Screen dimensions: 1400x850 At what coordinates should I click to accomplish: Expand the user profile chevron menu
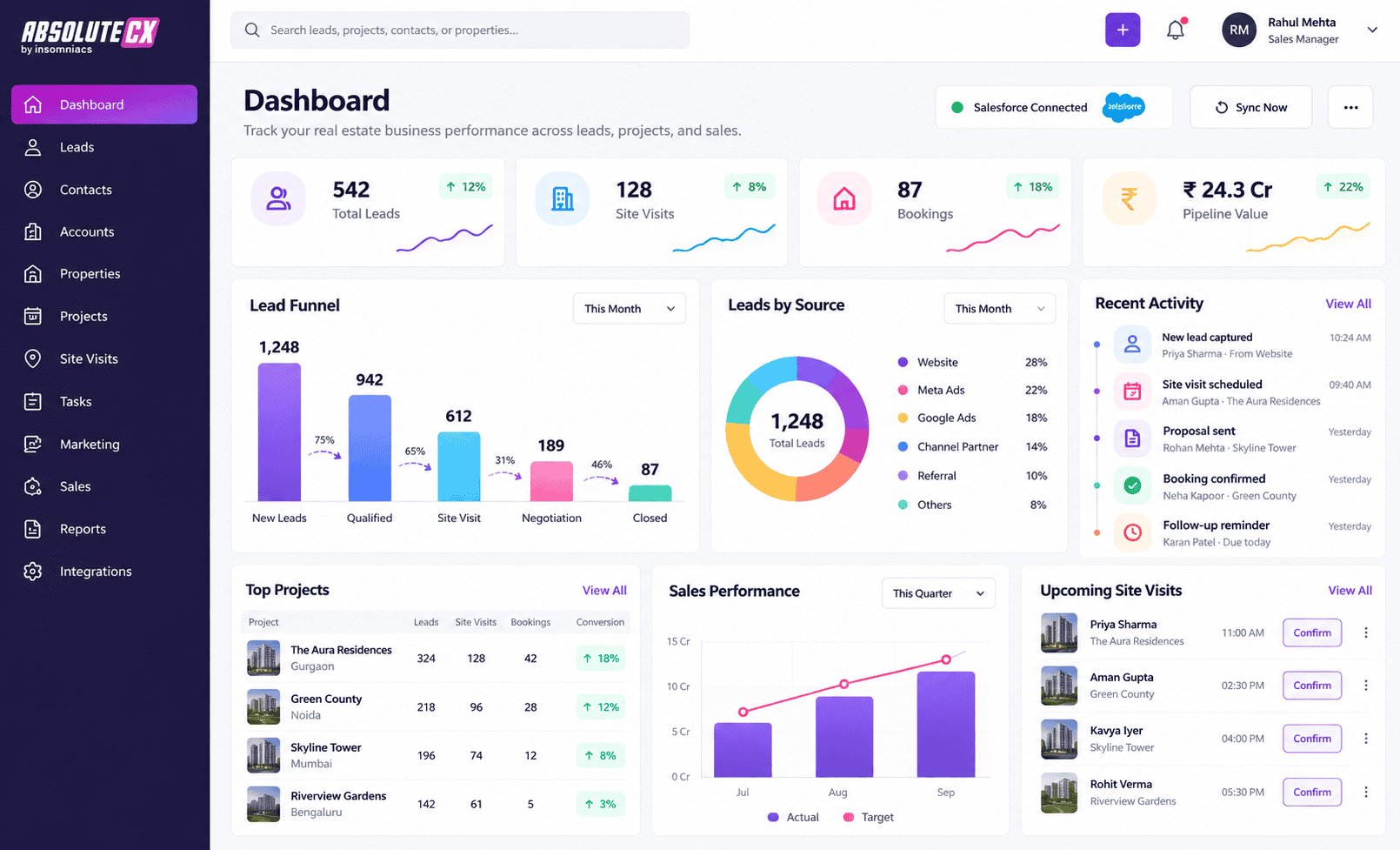tap(1372, 30)
